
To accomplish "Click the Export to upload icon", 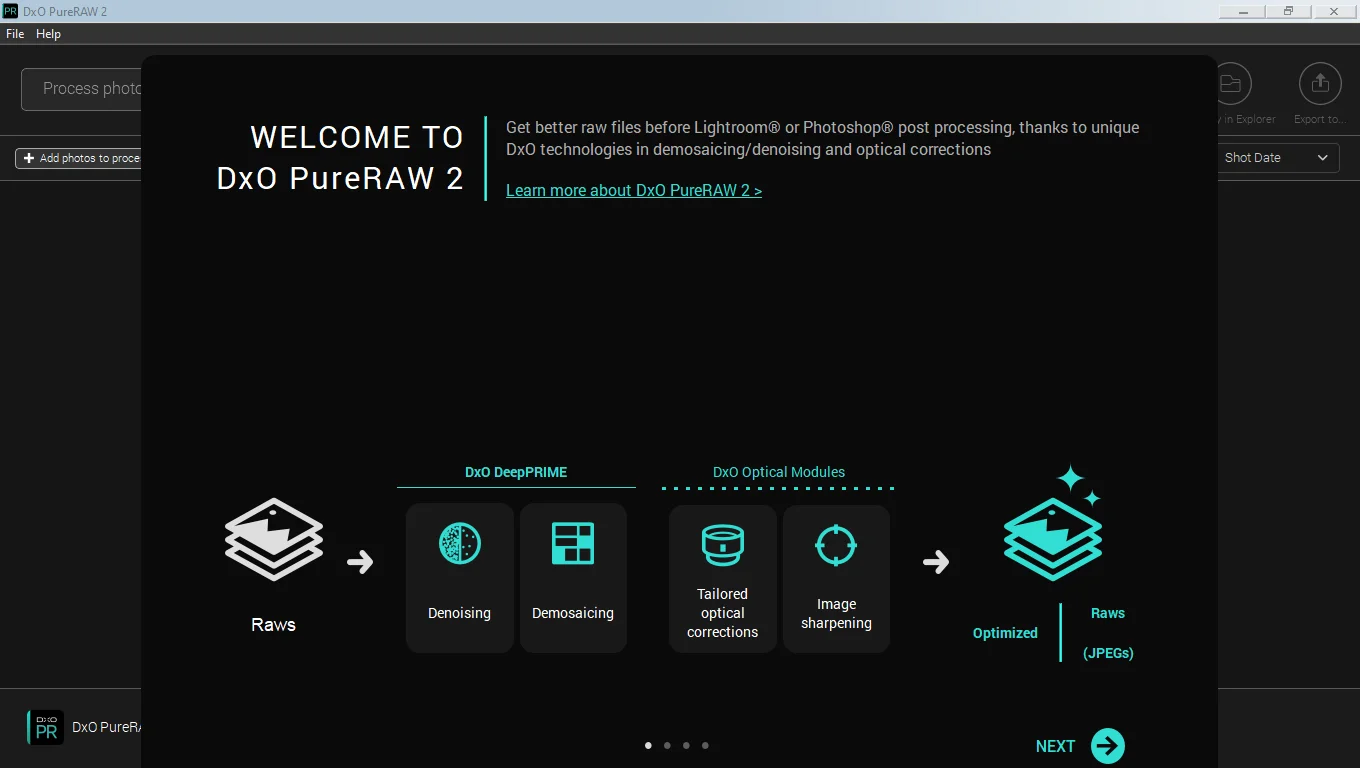I will pyautogui.click(x=1320, y=84).
